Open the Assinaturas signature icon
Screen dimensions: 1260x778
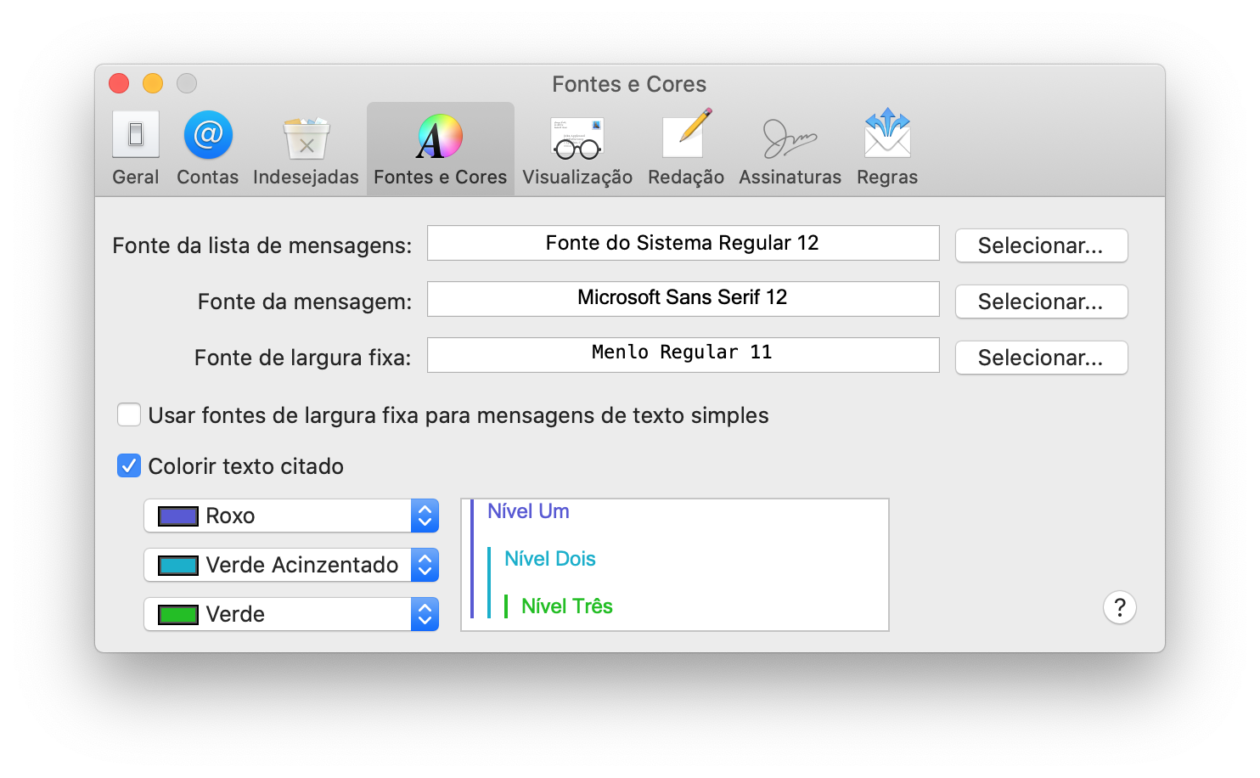pos(790,146)
